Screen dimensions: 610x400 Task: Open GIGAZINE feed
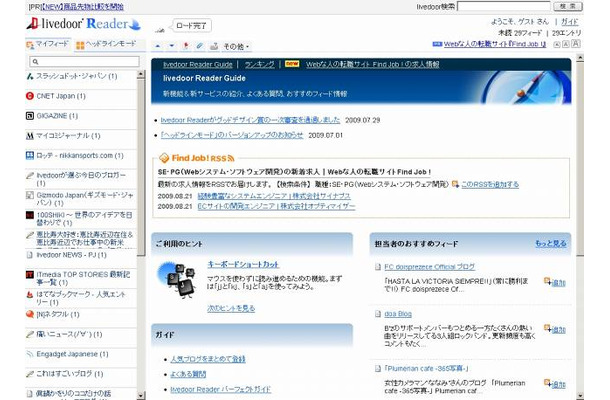click(x=57, y=116)
